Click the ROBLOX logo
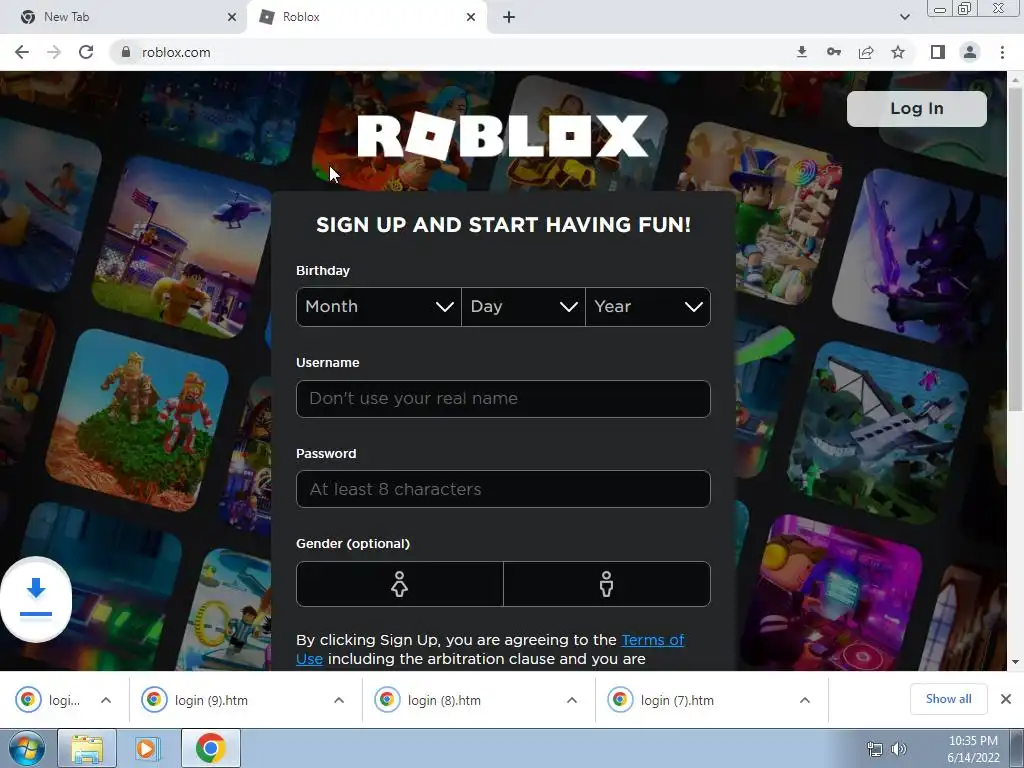Screen dimensions: 1024x768 click(x=503, y=136)
